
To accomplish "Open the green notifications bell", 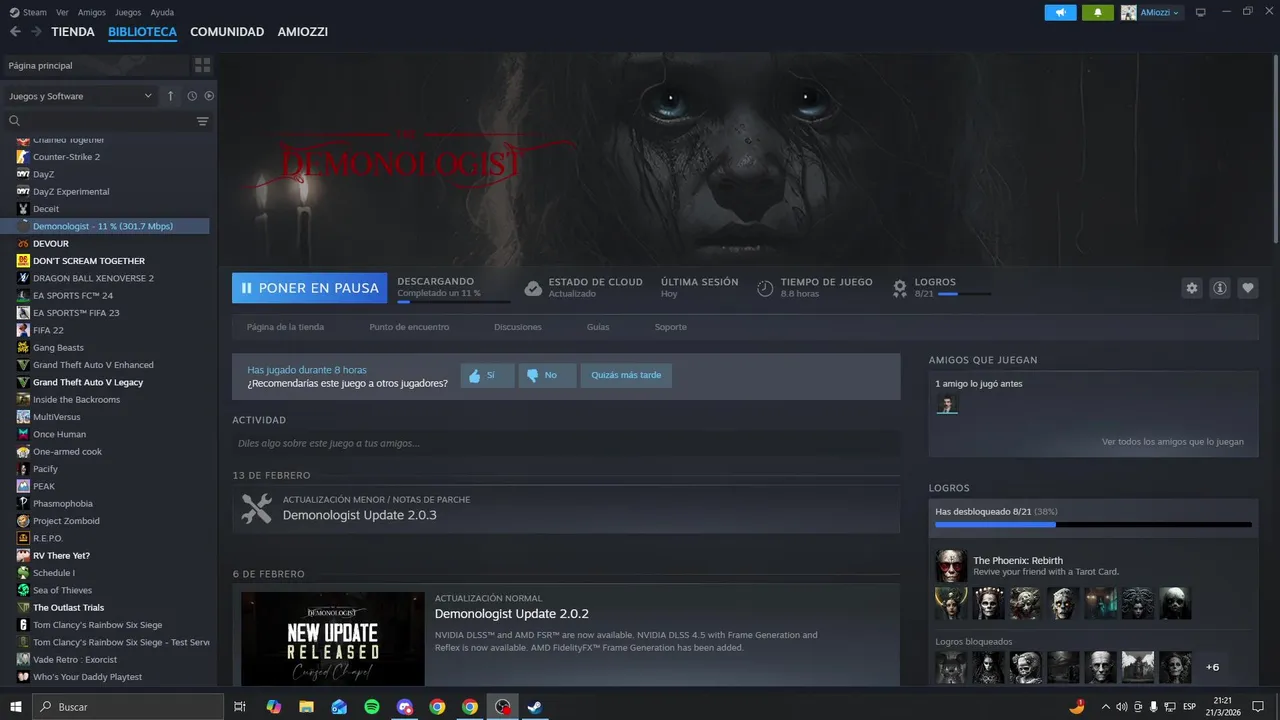I will (x=1098, y=12).
